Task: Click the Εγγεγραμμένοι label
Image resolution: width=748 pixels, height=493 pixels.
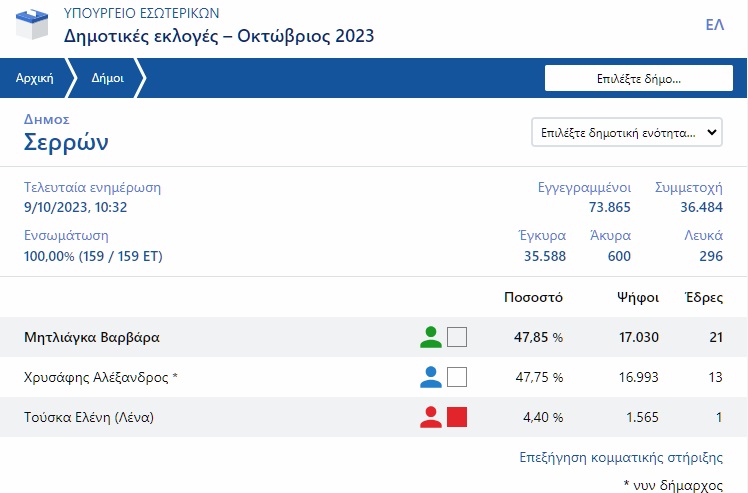Action: 584,188
